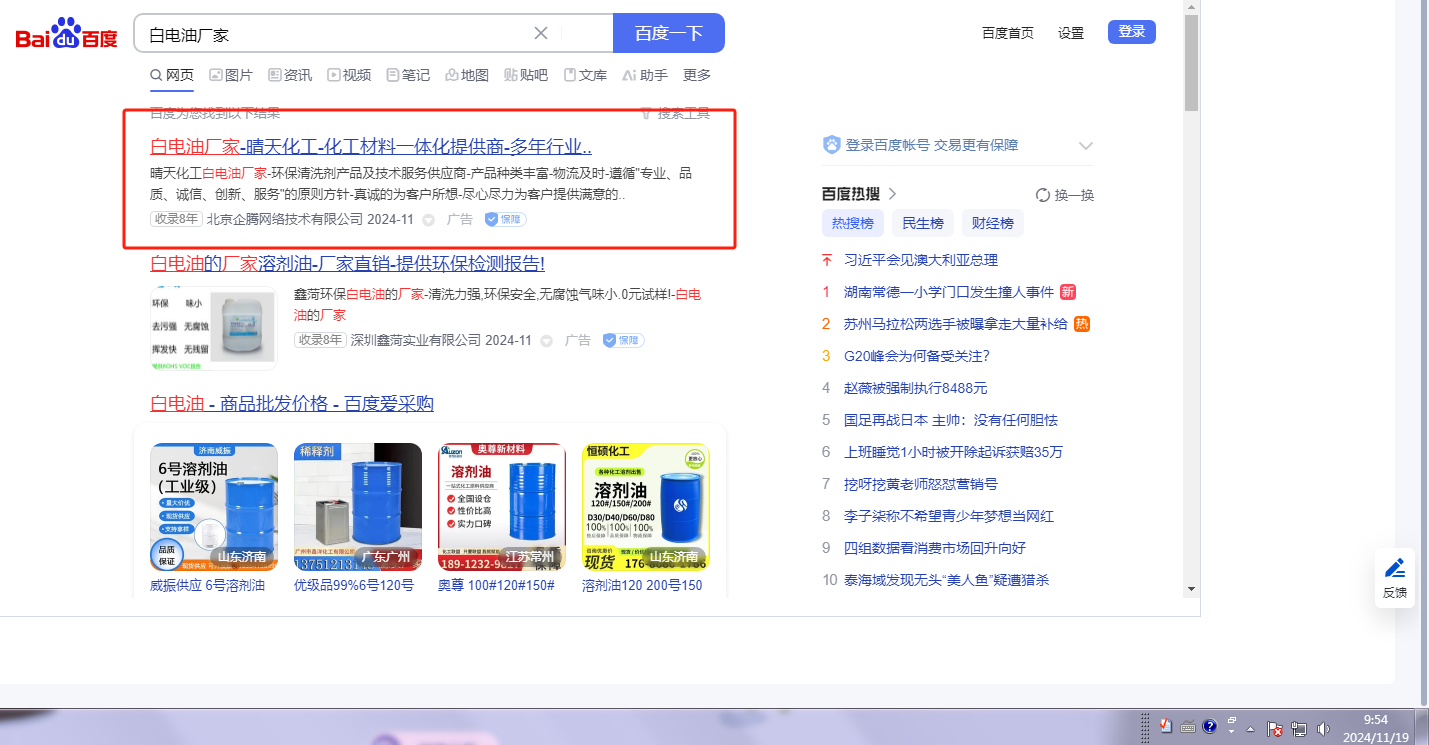Viewport: 1429px width, 745px height.
Task: Switch to the 文库 tab
Action: (x=585, y=75)
